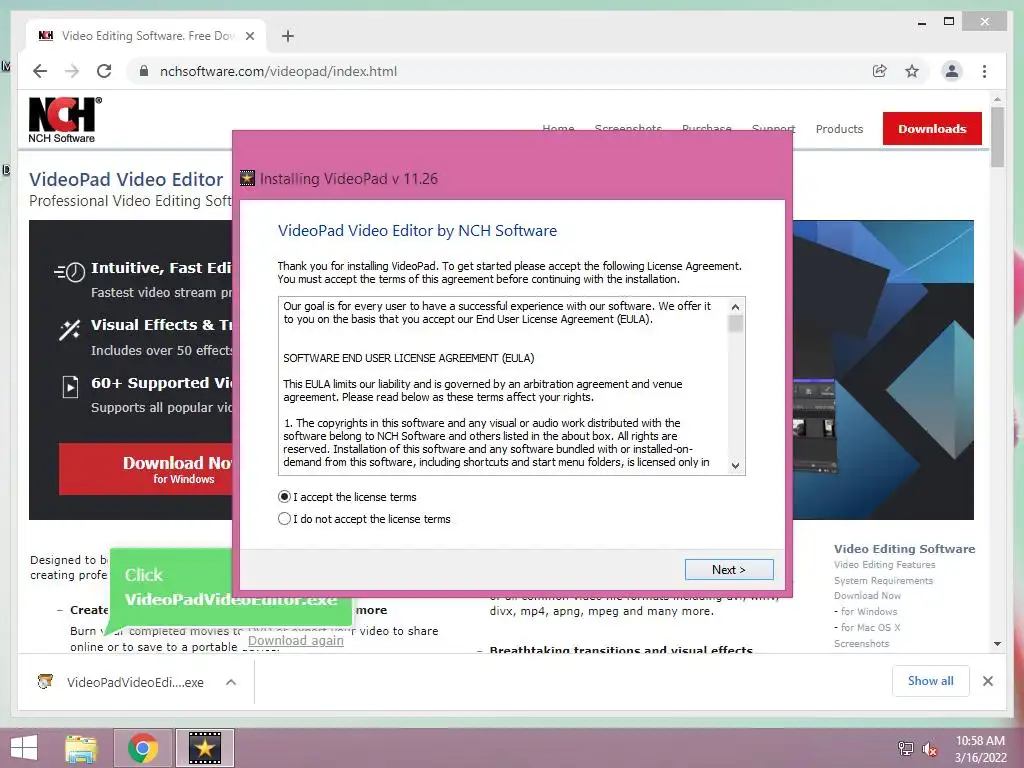Open the Download Now sidebar link
This screenshot has width=1024, height=768.
867,596
